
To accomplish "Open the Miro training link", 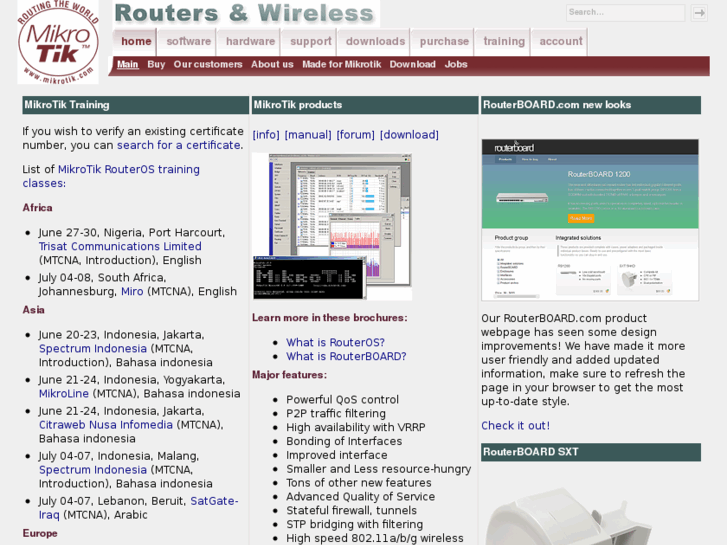I will (132, 291).
